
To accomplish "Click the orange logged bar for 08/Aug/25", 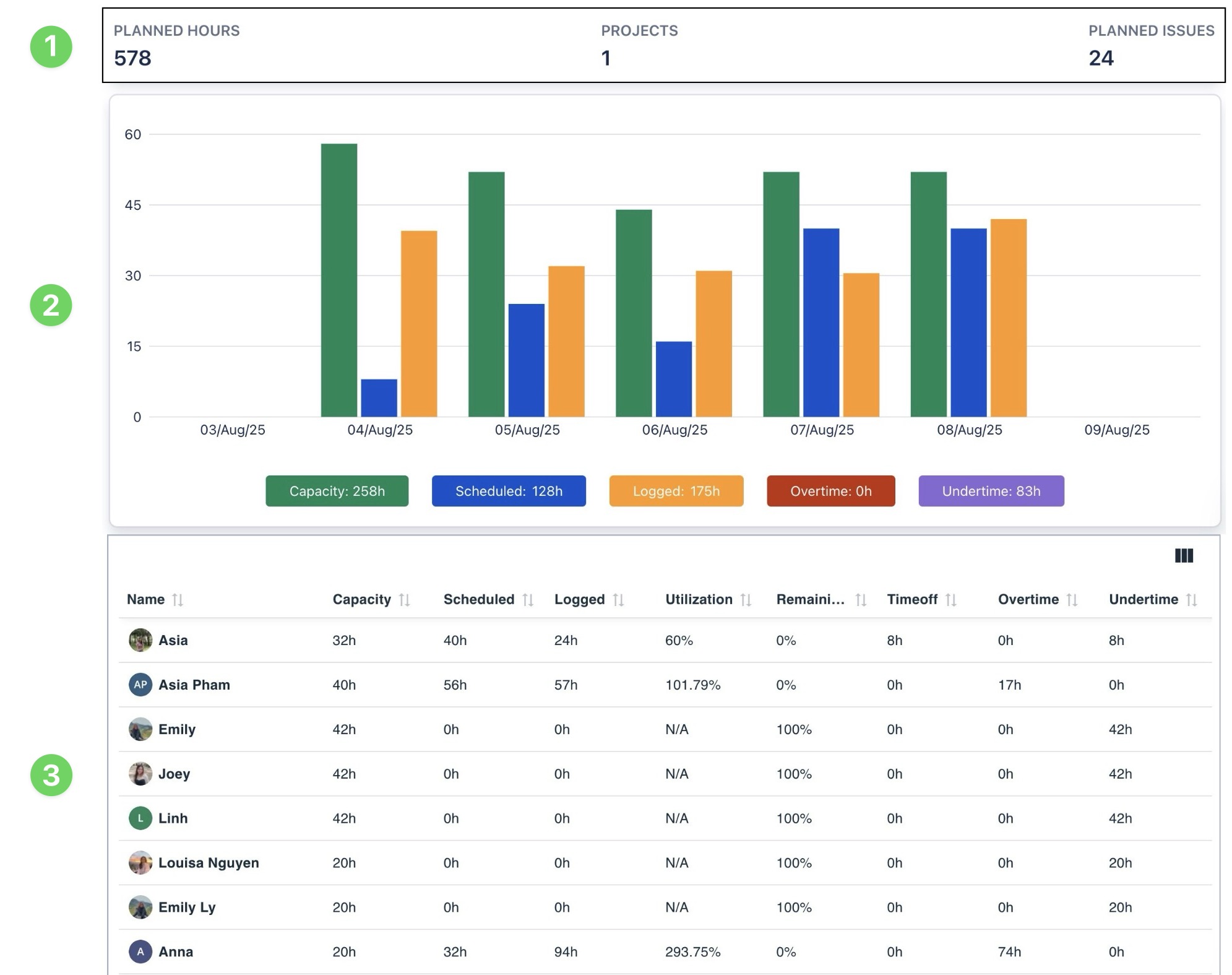I will coord(1008,318).
